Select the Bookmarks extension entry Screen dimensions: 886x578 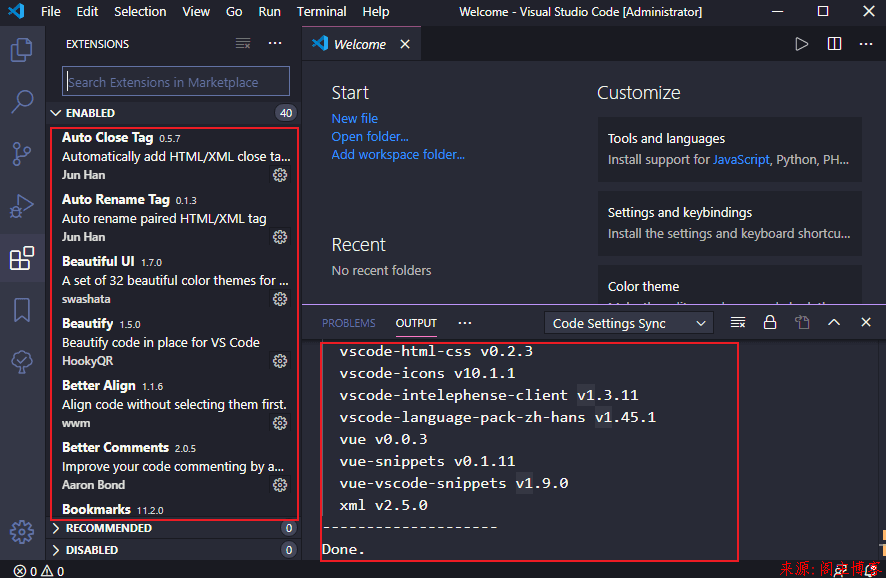pyautogui.click(x=175, y=510)
